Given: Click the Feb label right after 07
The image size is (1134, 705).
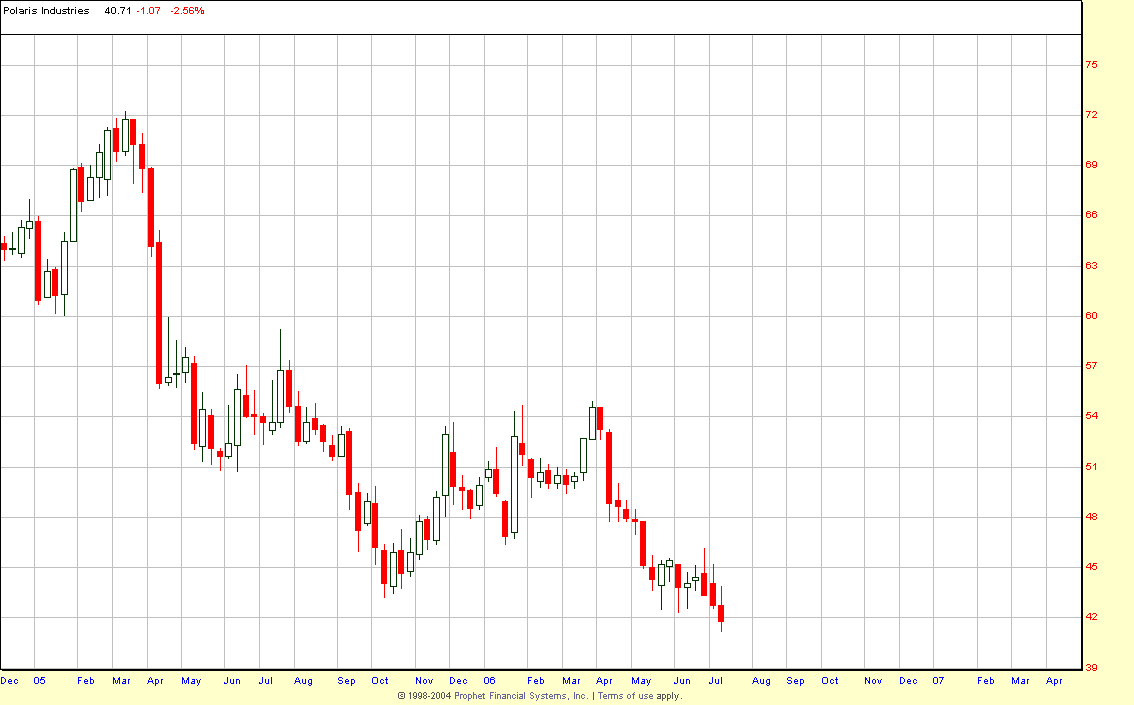Looking at the screenshot, I should coord(986,680).
